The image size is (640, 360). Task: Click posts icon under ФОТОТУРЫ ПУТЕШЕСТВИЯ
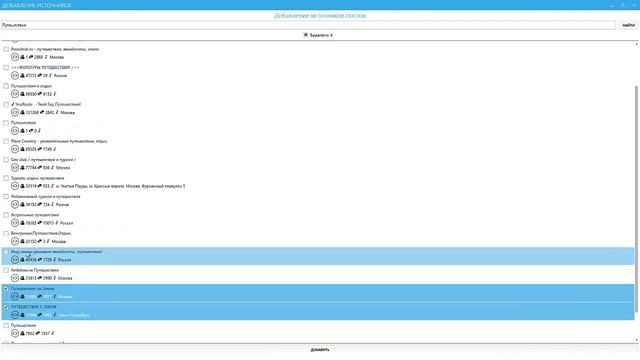[x=40, y=76]
